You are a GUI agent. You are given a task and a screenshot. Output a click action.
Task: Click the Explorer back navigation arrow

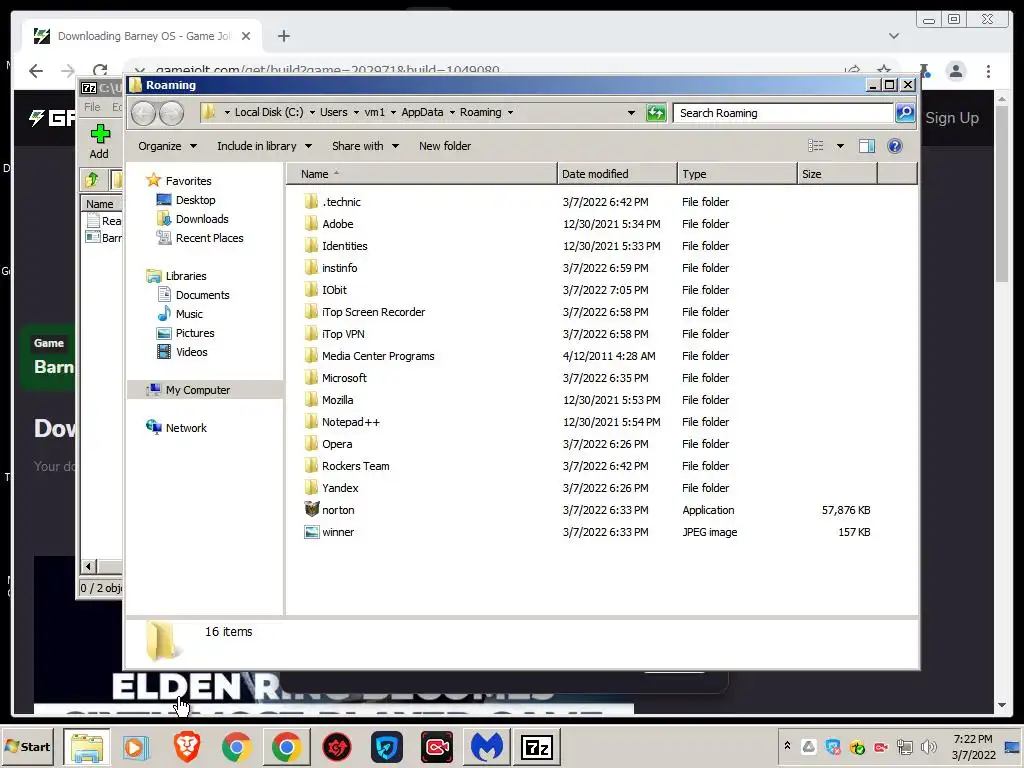pyautogui.click(x=143, y=114)
